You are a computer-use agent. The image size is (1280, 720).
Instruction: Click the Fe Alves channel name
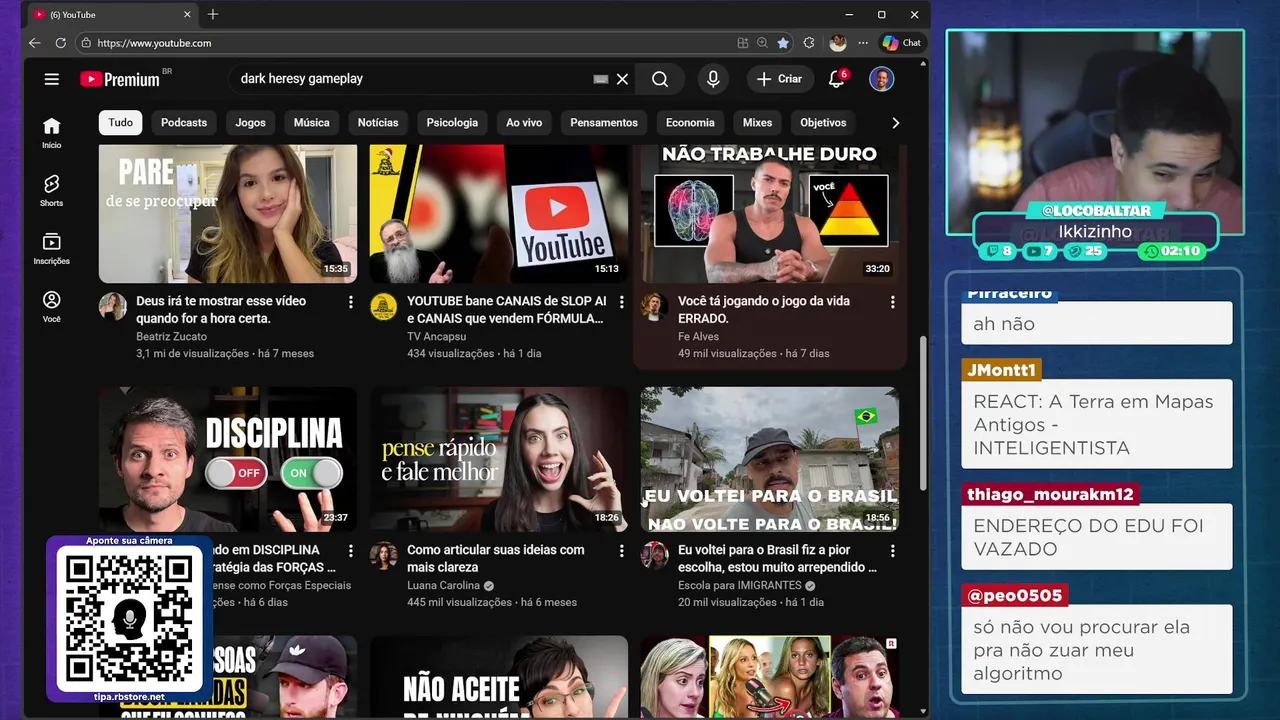pyautogui.click(x=698, y=336)
